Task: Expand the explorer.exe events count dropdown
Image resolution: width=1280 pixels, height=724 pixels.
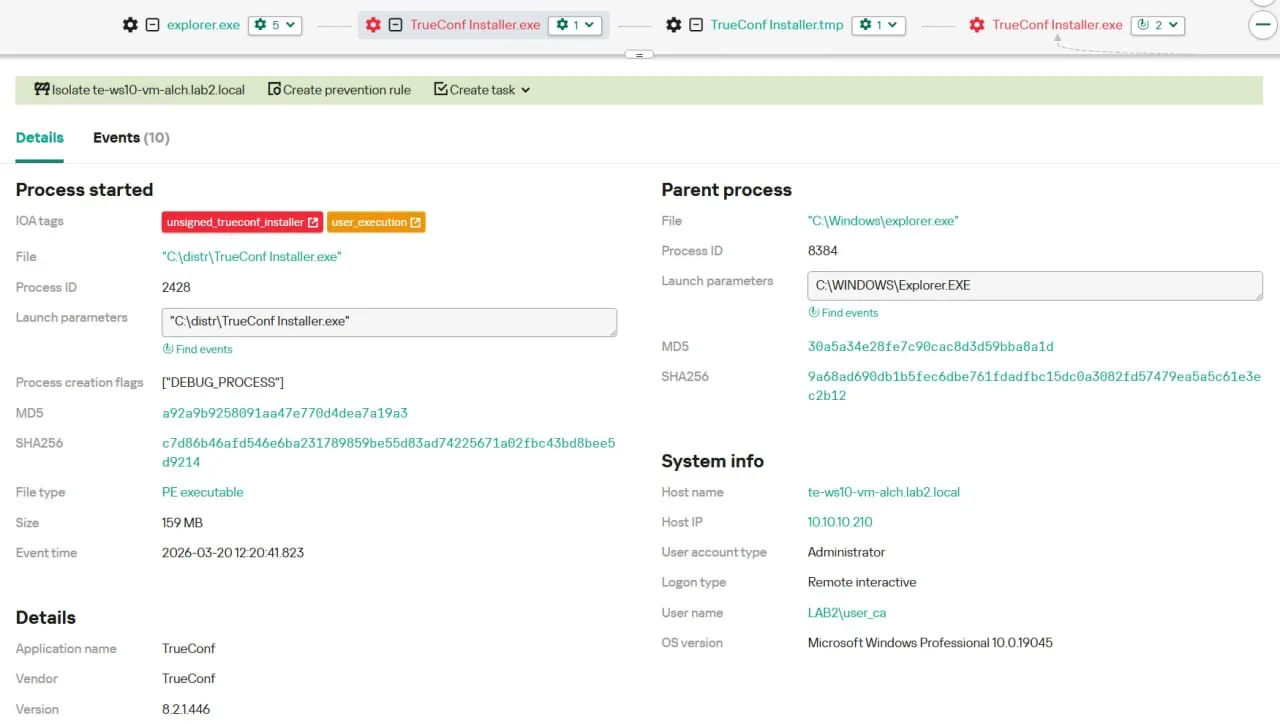Action: click(x=274, y=25)
